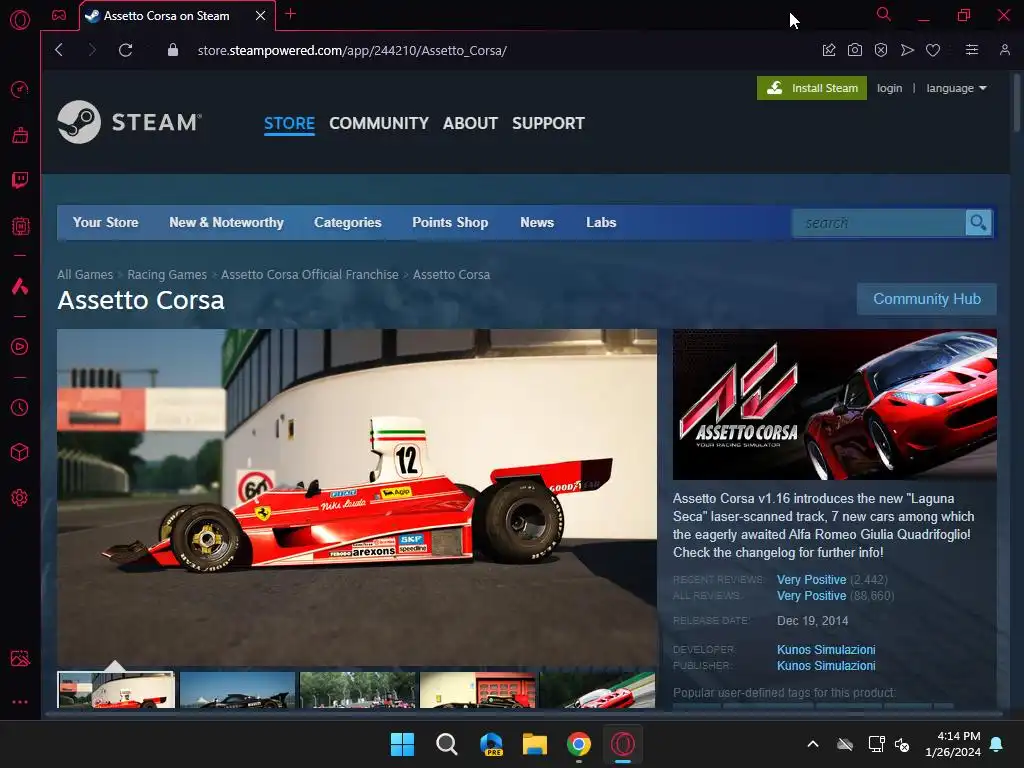Click the login link
Screen dimensions: 1024x768
coord(889,88)
